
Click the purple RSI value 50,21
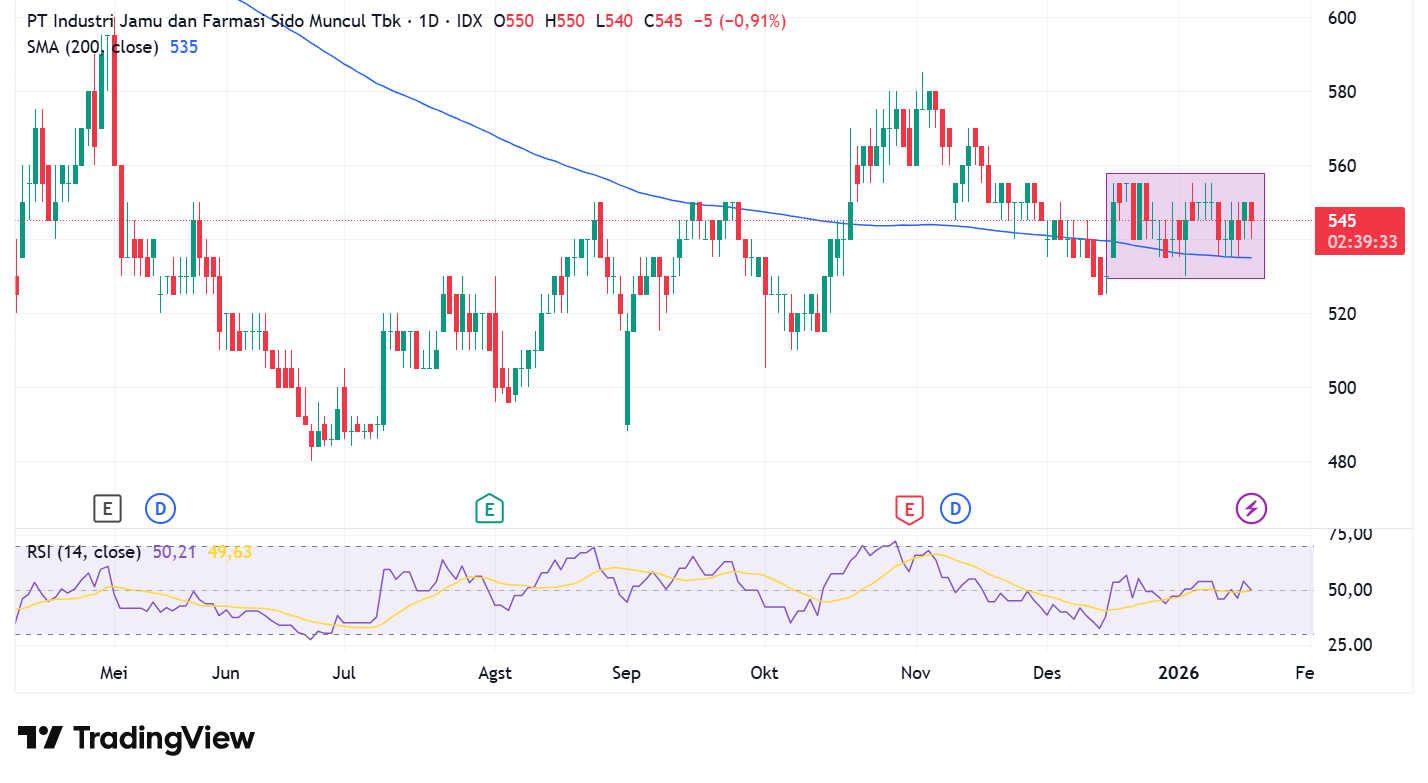pyautogui.click(x=175, y=550)
